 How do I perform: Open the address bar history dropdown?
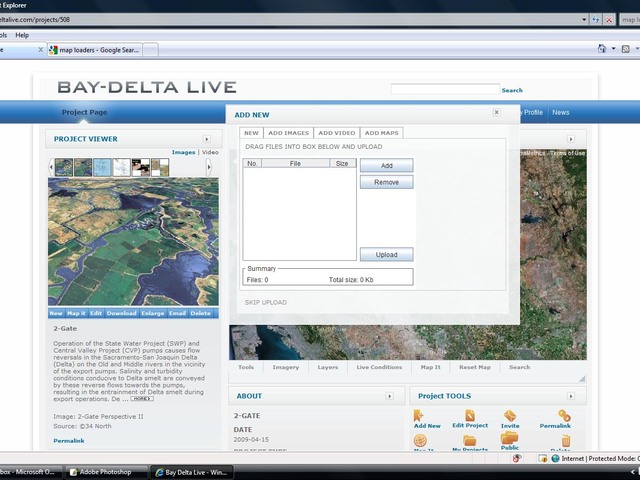pyautogui.click(x=584, y=20)
